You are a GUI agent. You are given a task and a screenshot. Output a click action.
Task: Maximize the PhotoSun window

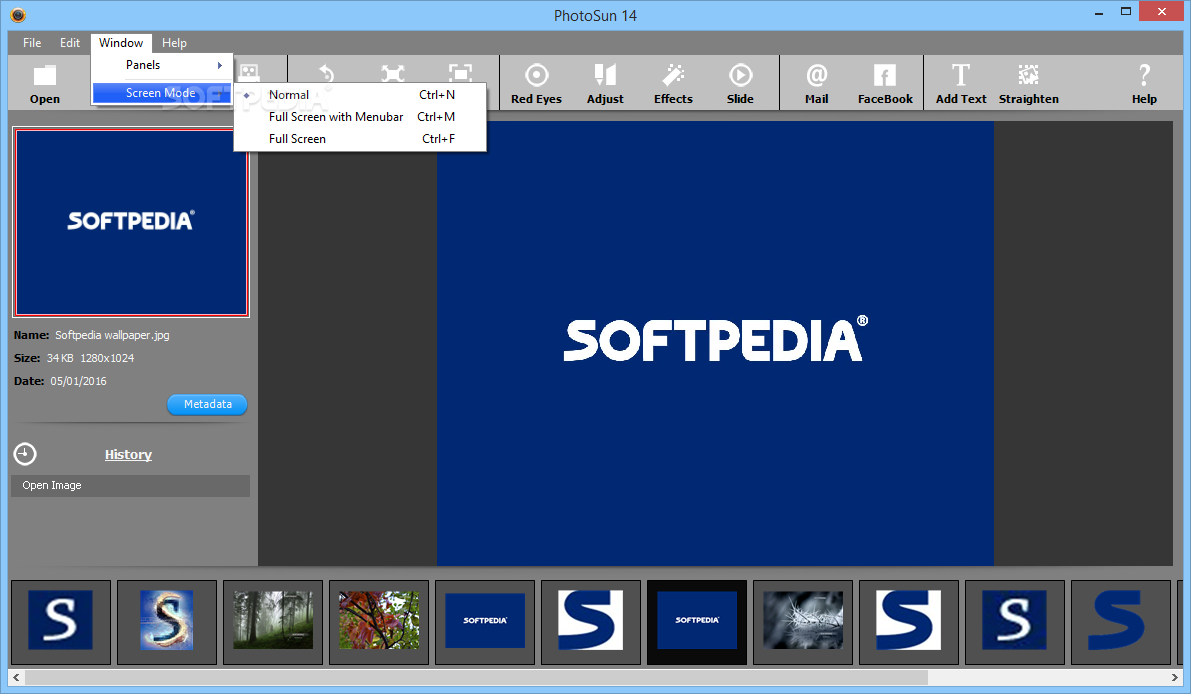tap(1126, 11)
